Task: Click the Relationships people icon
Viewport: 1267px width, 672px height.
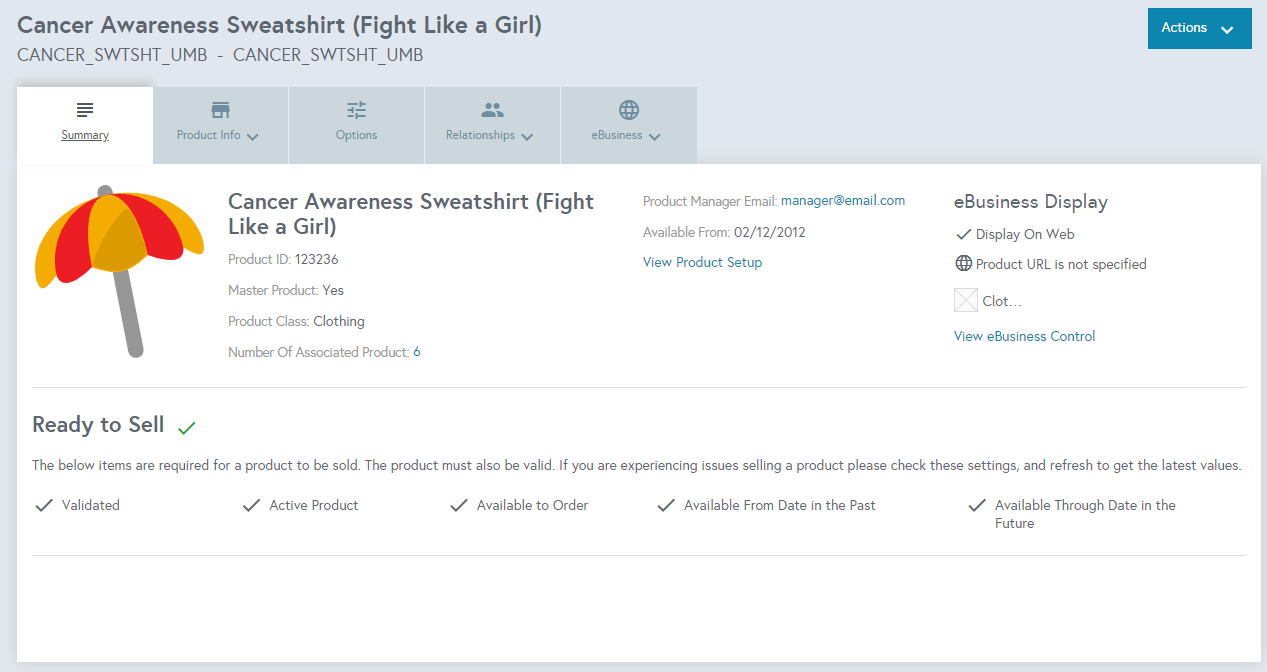Action: [492, 110]
